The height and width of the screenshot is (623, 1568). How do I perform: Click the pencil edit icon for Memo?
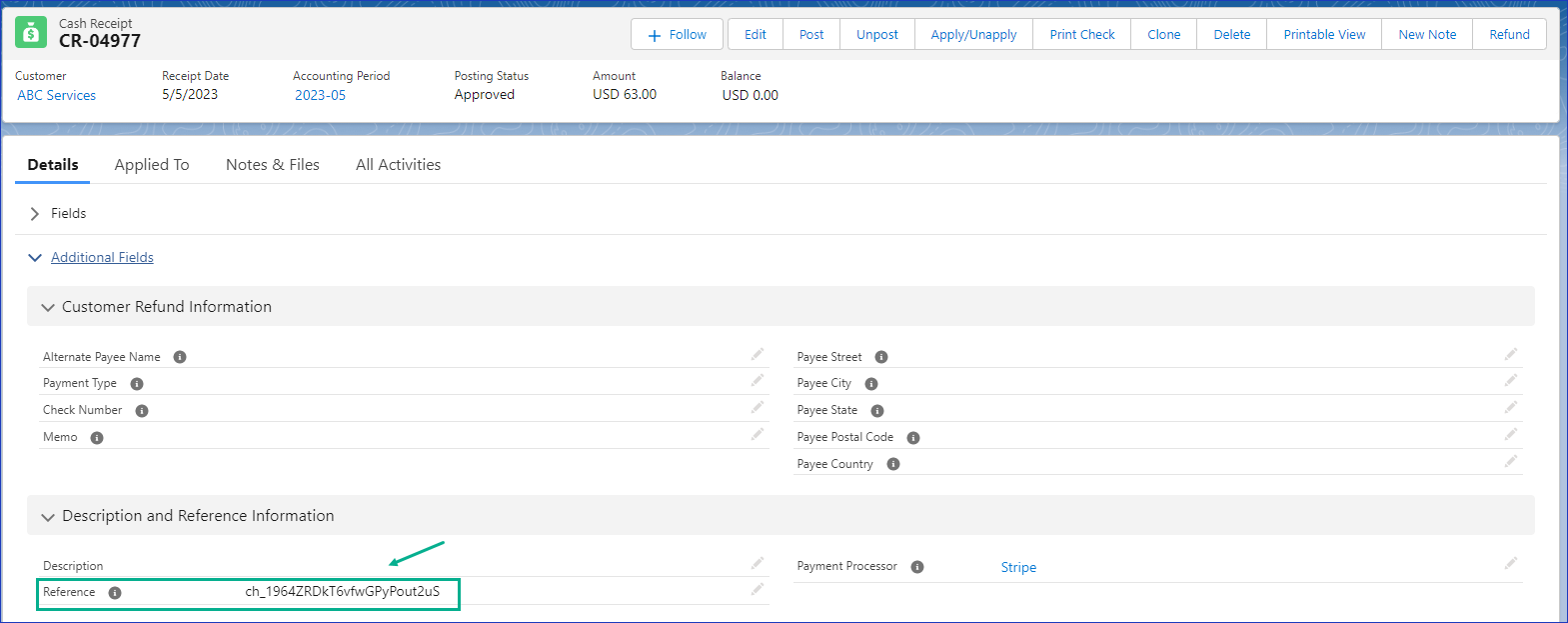click(758, 434)
